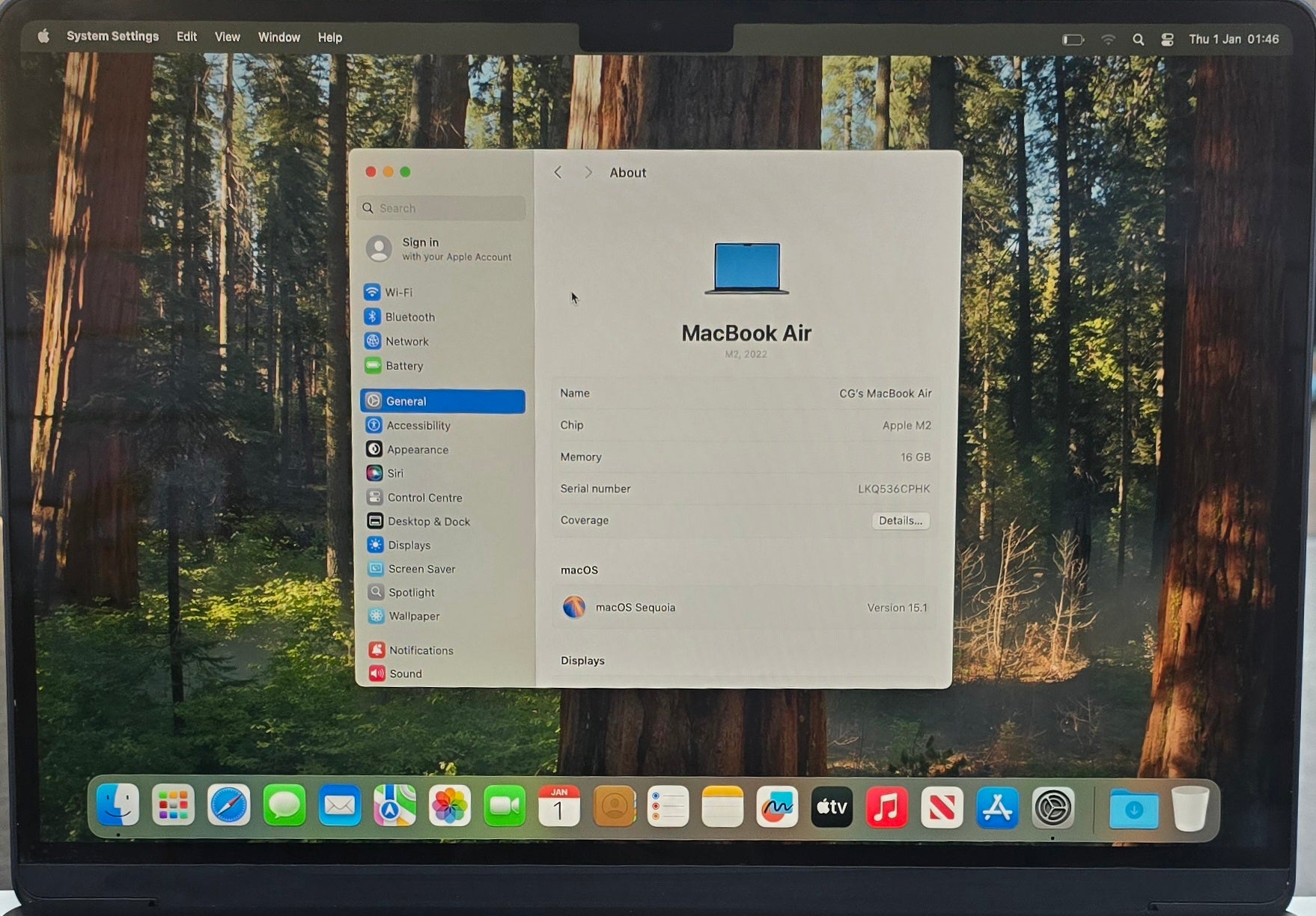Open Reminders from the Dock
1316x916 pixels.
pyautogui.click(x=668, y=807)
